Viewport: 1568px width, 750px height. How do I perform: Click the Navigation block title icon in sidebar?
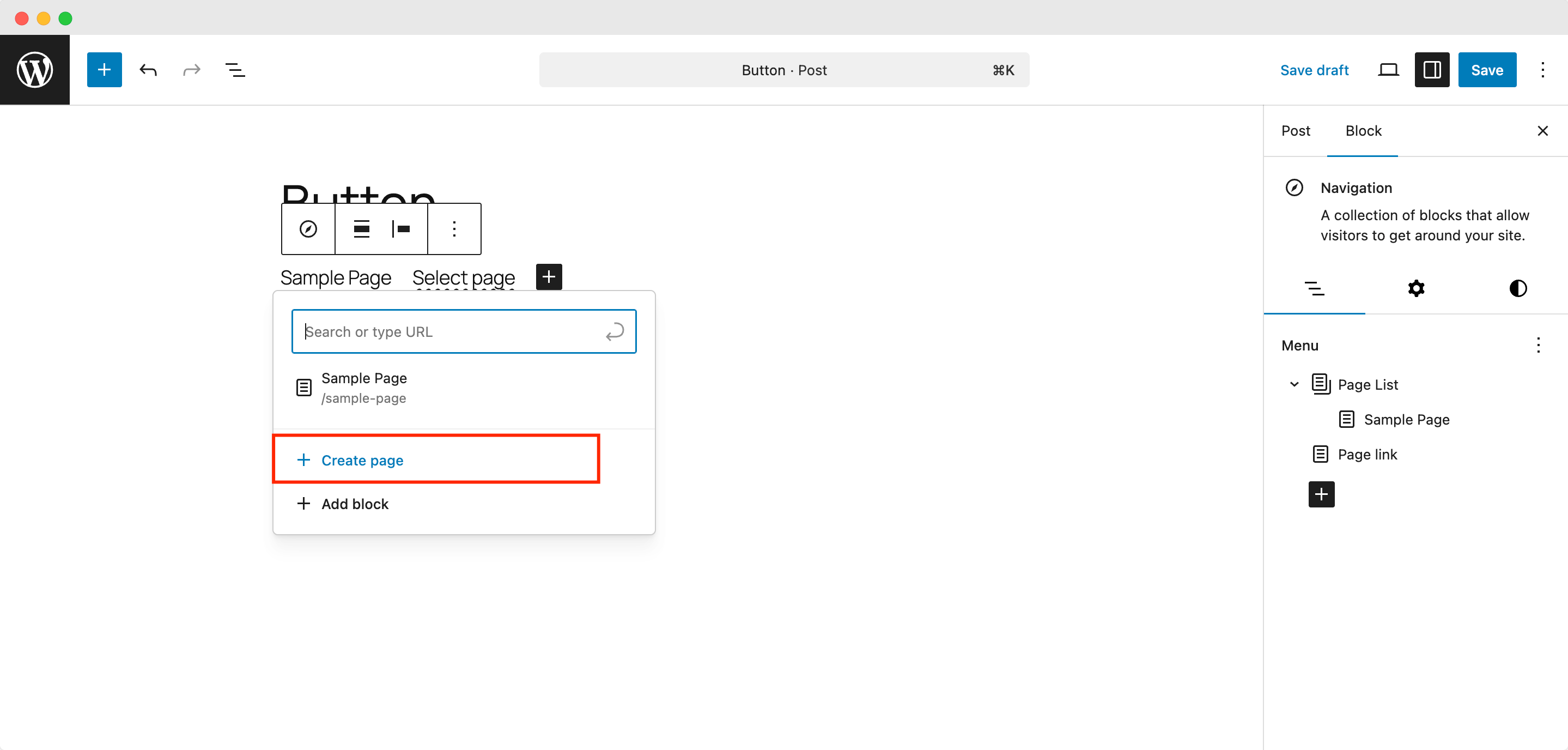tap(1293, 187)
